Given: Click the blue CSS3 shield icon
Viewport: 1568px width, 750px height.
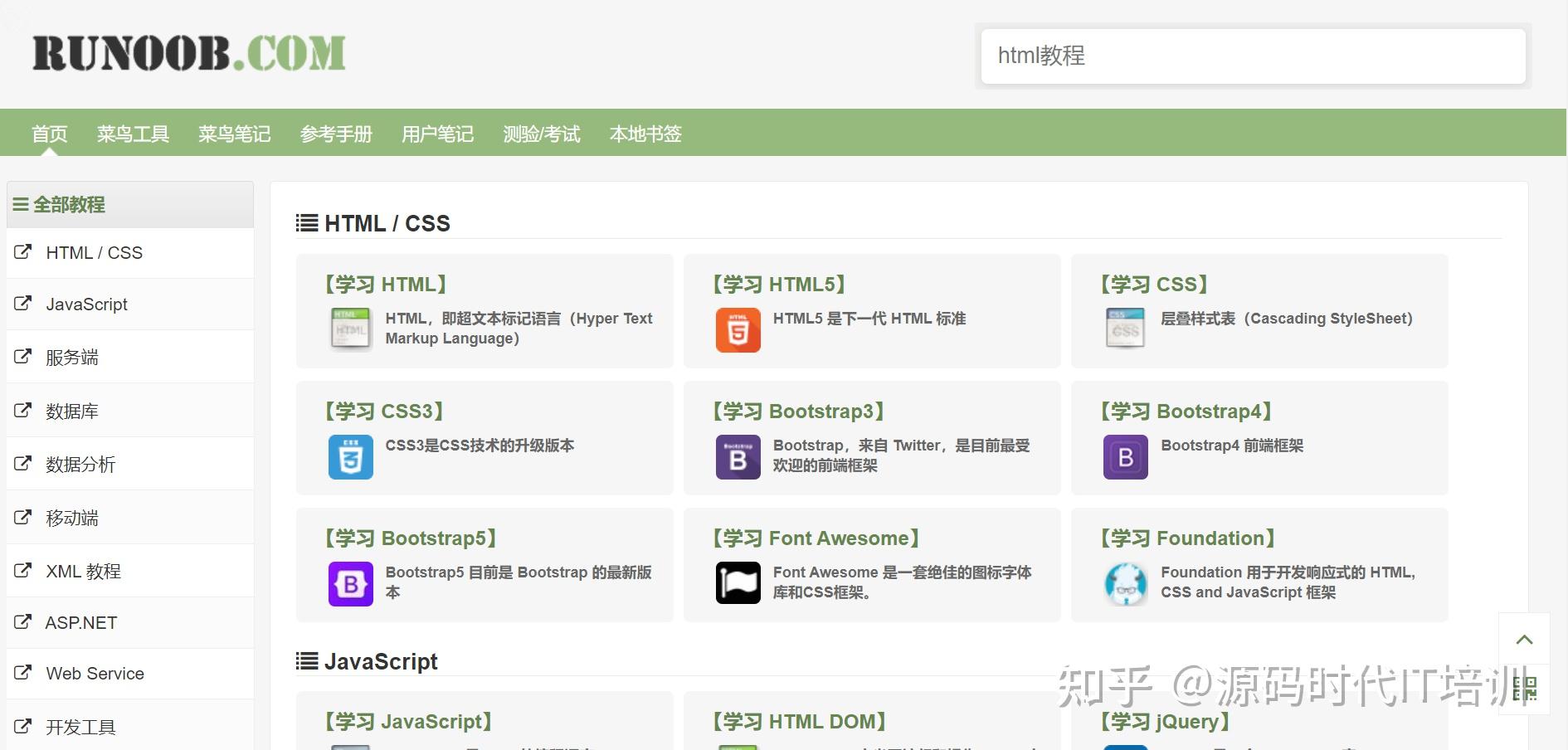Looking at the screenshot, I should (350, 456).
